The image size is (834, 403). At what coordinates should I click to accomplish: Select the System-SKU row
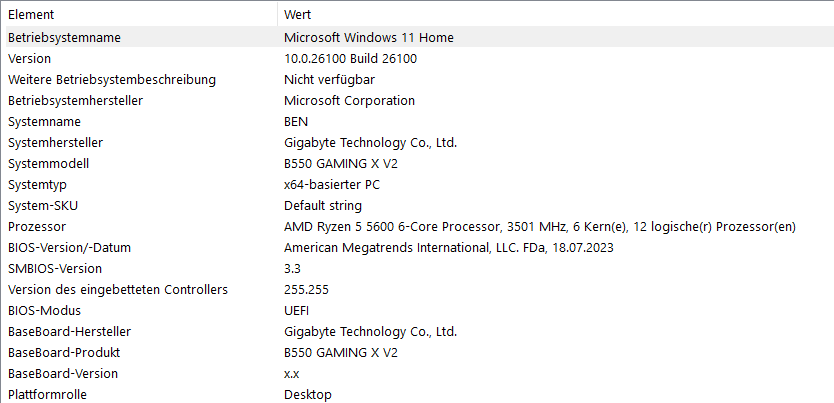pyautogui.click(x=43, y=205)
